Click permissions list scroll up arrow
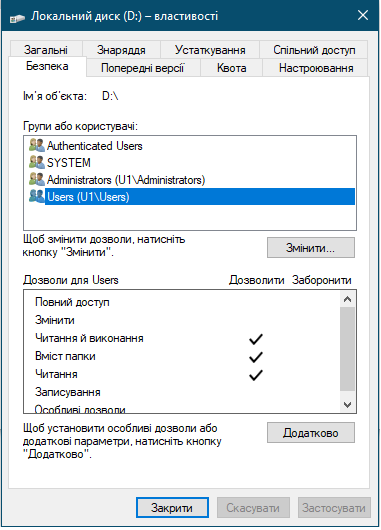381x530 pixels. coord(348,299)
